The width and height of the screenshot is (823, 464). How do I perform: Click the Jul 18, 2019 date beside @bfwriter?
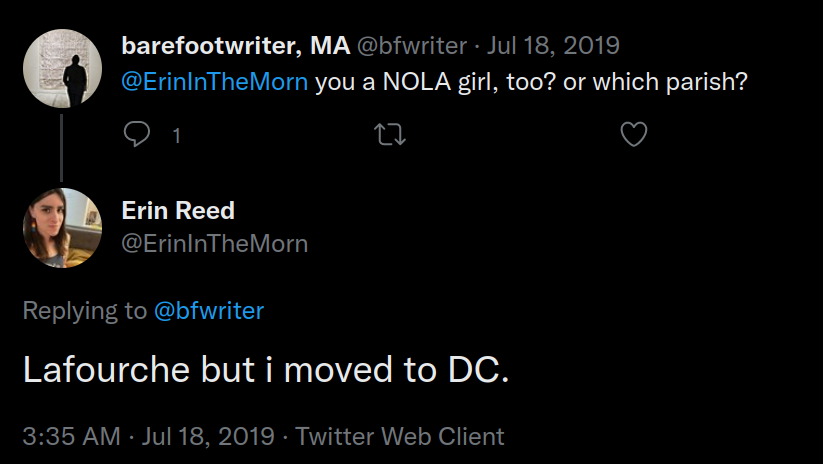click(x=553, y=46)
